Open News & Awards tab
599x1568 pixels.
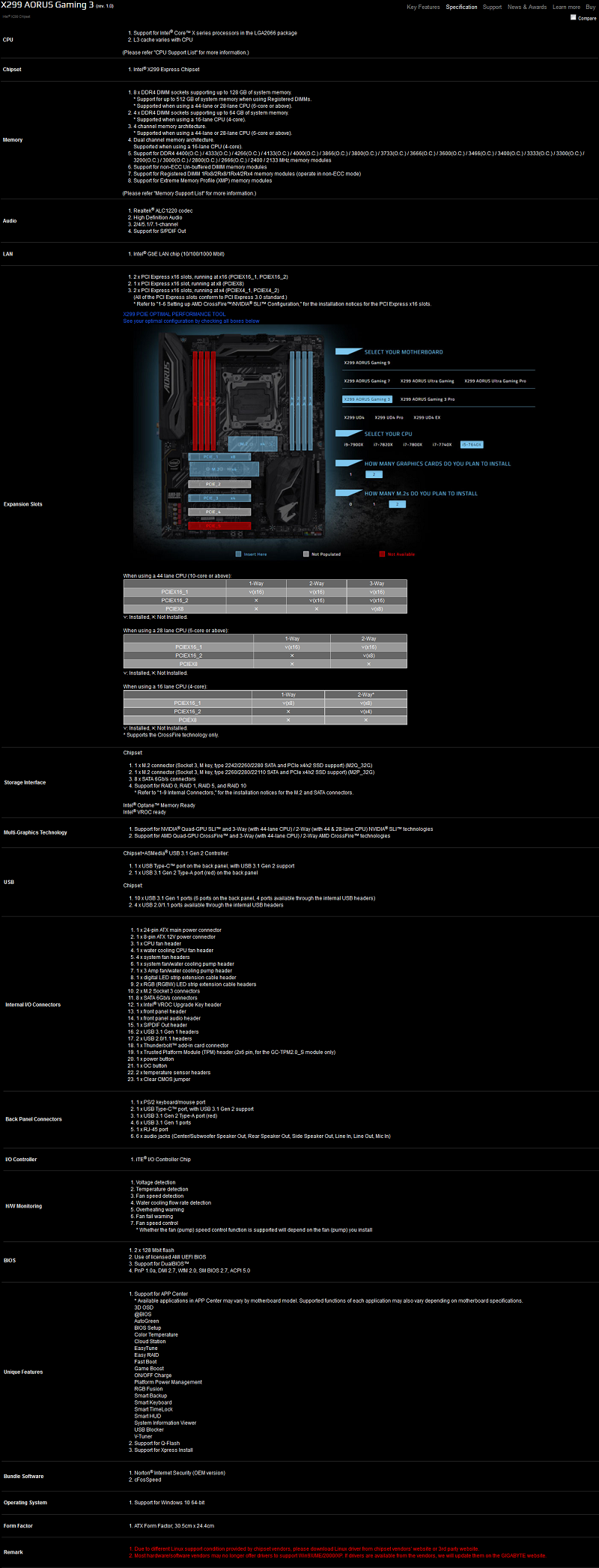click(x=527, y=7)
